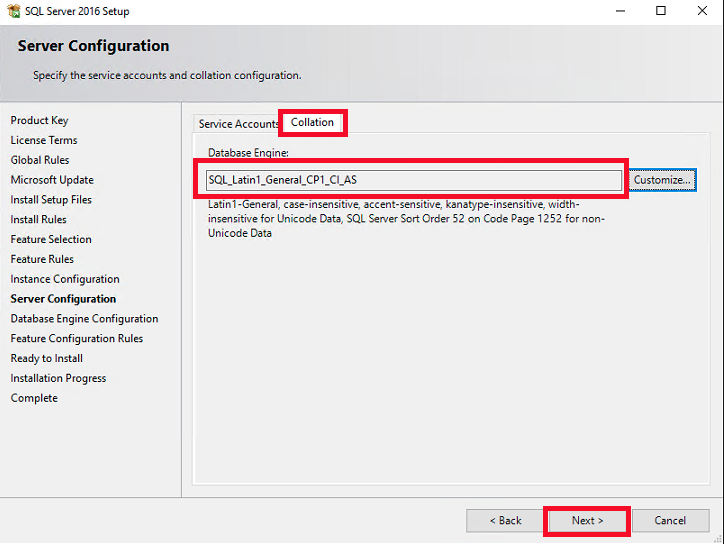Click License Terms in the steps list
The height and width of the screenshot is (544, 724).
coord(44,140)
